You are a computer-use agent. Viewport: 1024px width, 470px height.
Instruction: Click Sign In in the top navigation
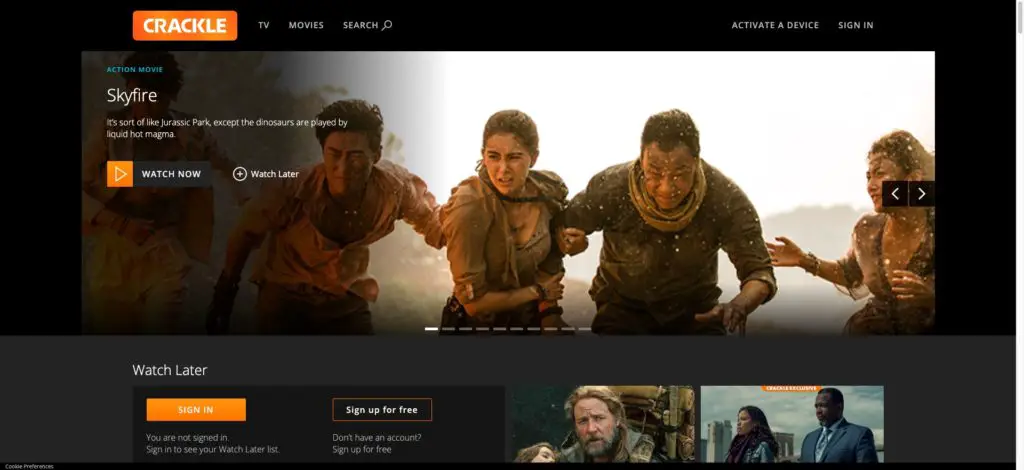[856, 25]
